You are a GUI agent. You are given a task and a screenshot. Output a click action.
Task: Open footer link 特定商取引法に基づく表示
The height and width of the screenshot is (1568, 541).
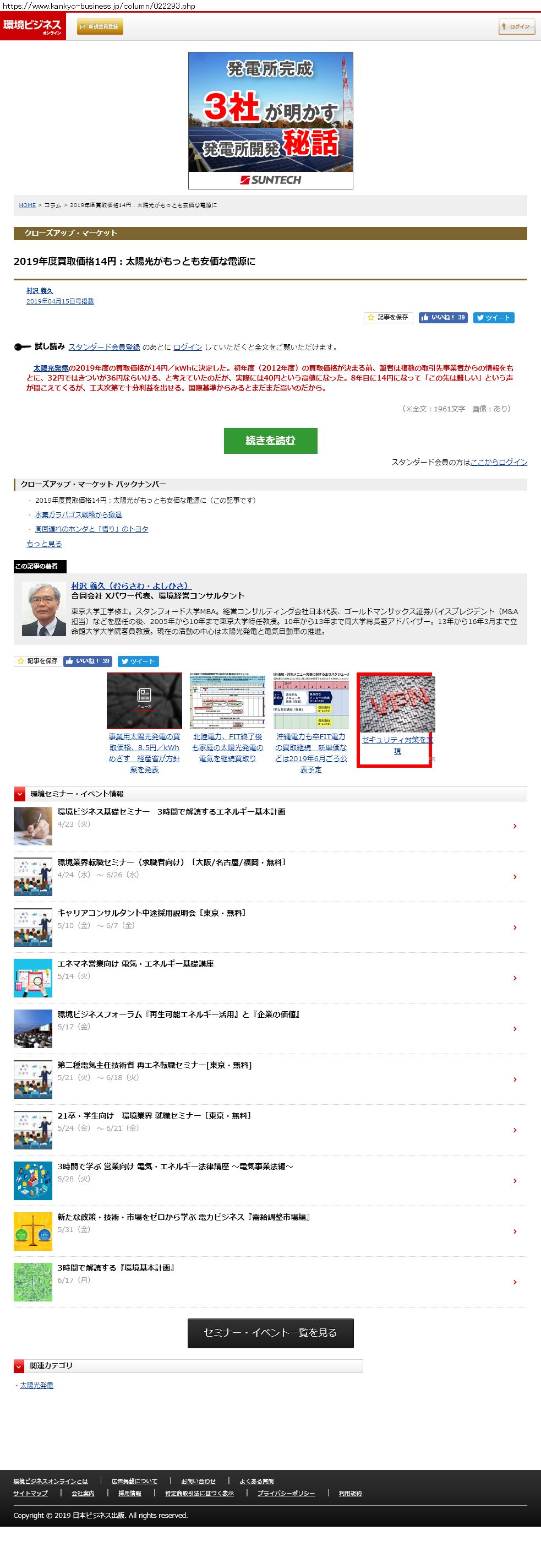tap(200, 1493)
